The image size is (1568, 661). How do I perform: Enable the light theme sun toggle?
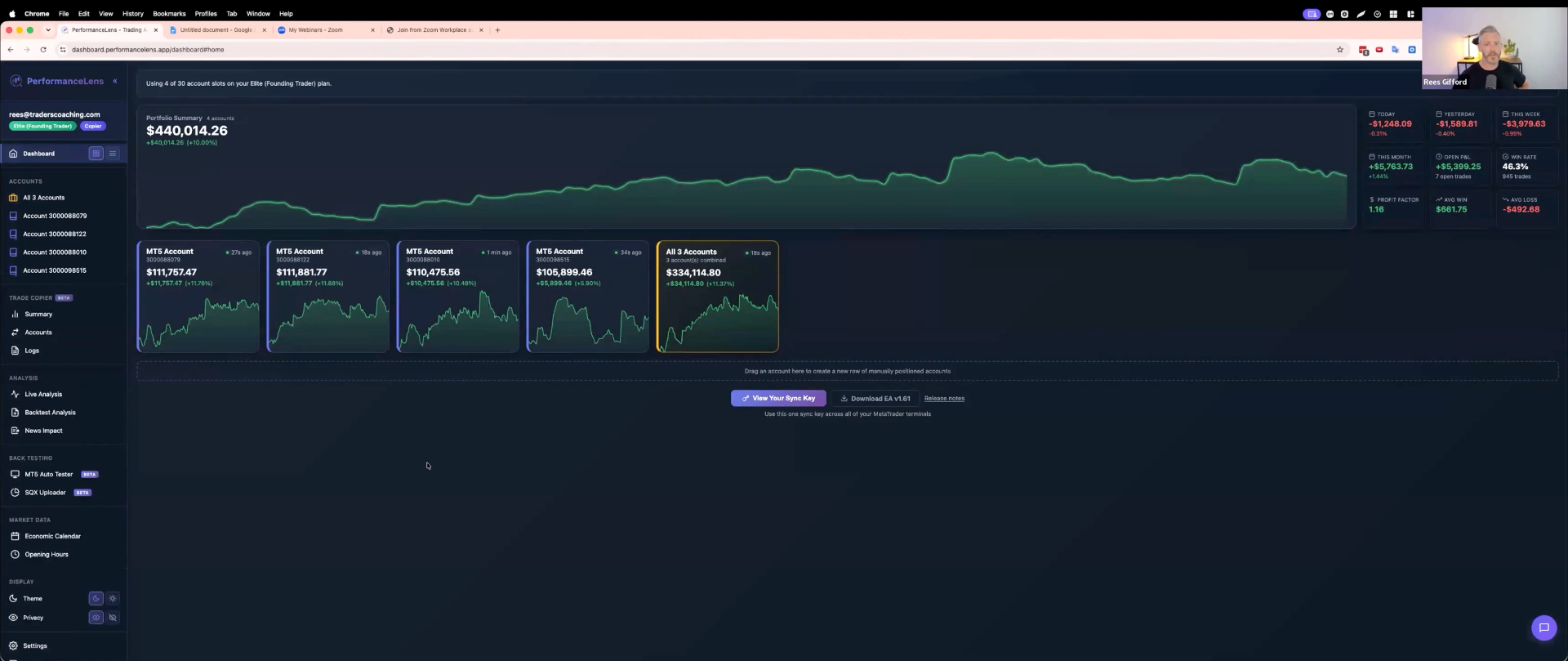coord(113,599)
